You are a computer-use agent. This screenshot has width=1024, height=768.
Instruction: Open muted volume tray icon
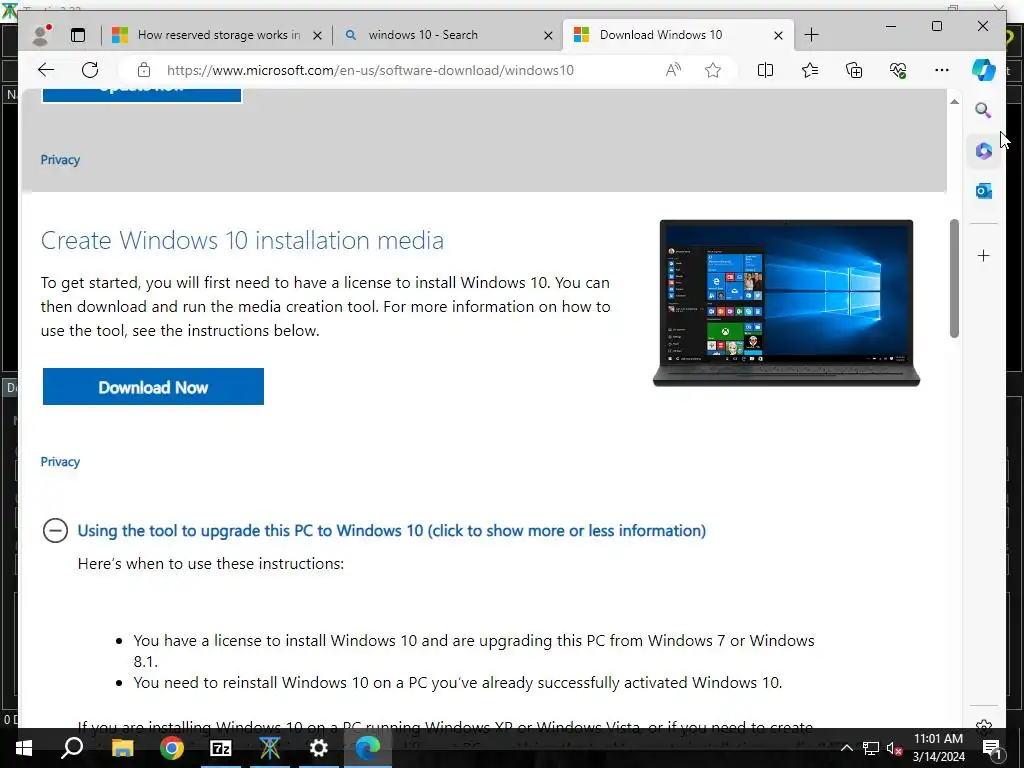(x=894, y=748)
